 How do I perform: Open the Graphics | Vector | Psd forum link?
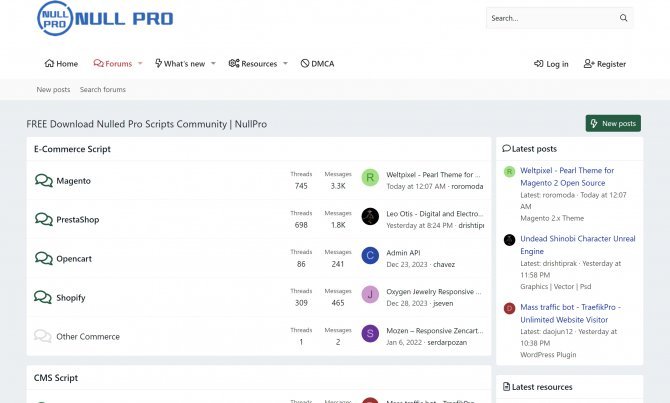tap(555, 287)
